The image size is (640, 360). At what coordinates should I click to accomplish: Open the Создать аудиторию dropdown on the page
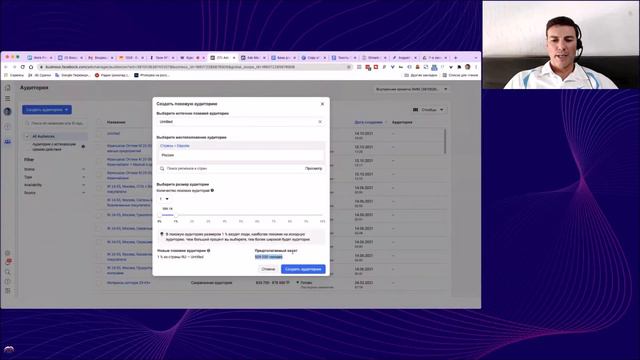coord(47,110)
